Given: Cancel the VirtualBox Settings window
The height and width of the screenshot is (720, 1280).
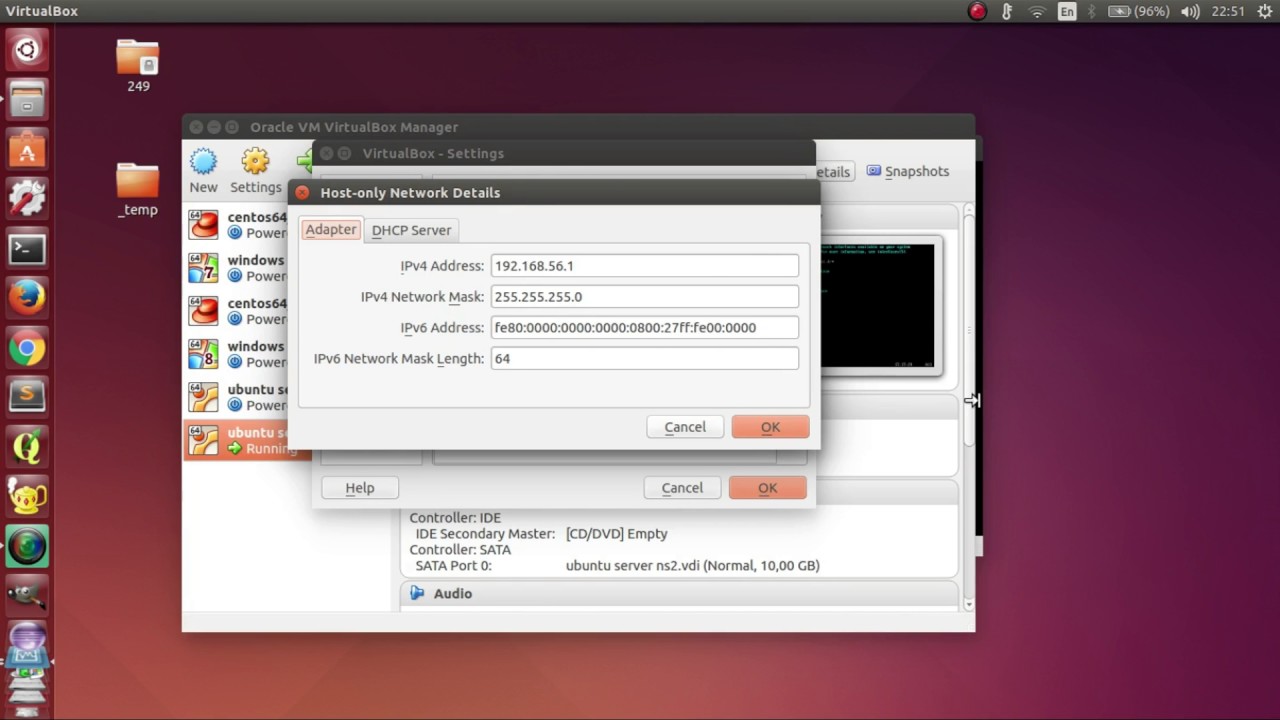Looking at the screenshot, I should coord(682,488).
